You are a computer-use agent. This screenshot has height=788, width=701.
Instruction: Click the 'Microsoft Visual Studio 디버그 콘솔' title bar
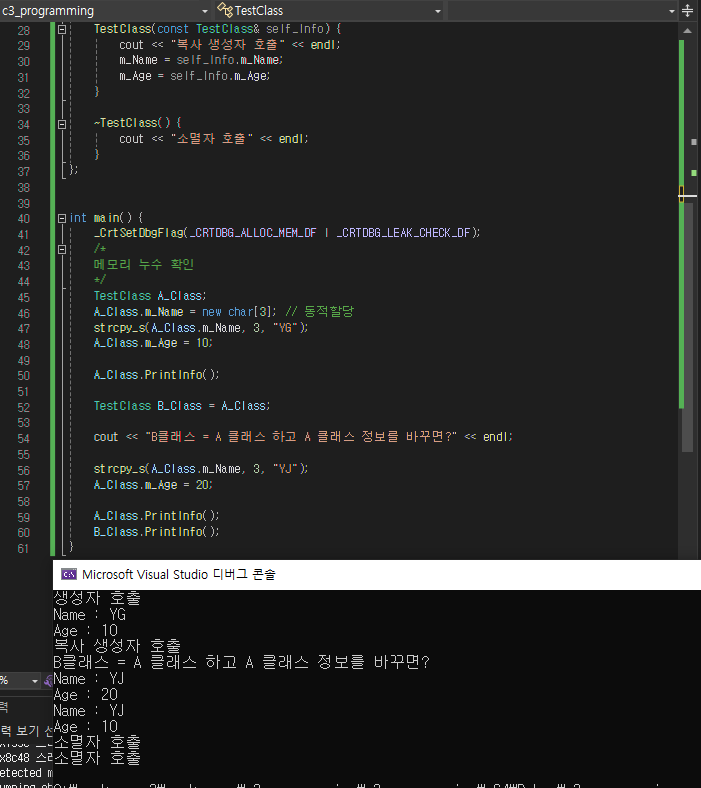[377, 574]
